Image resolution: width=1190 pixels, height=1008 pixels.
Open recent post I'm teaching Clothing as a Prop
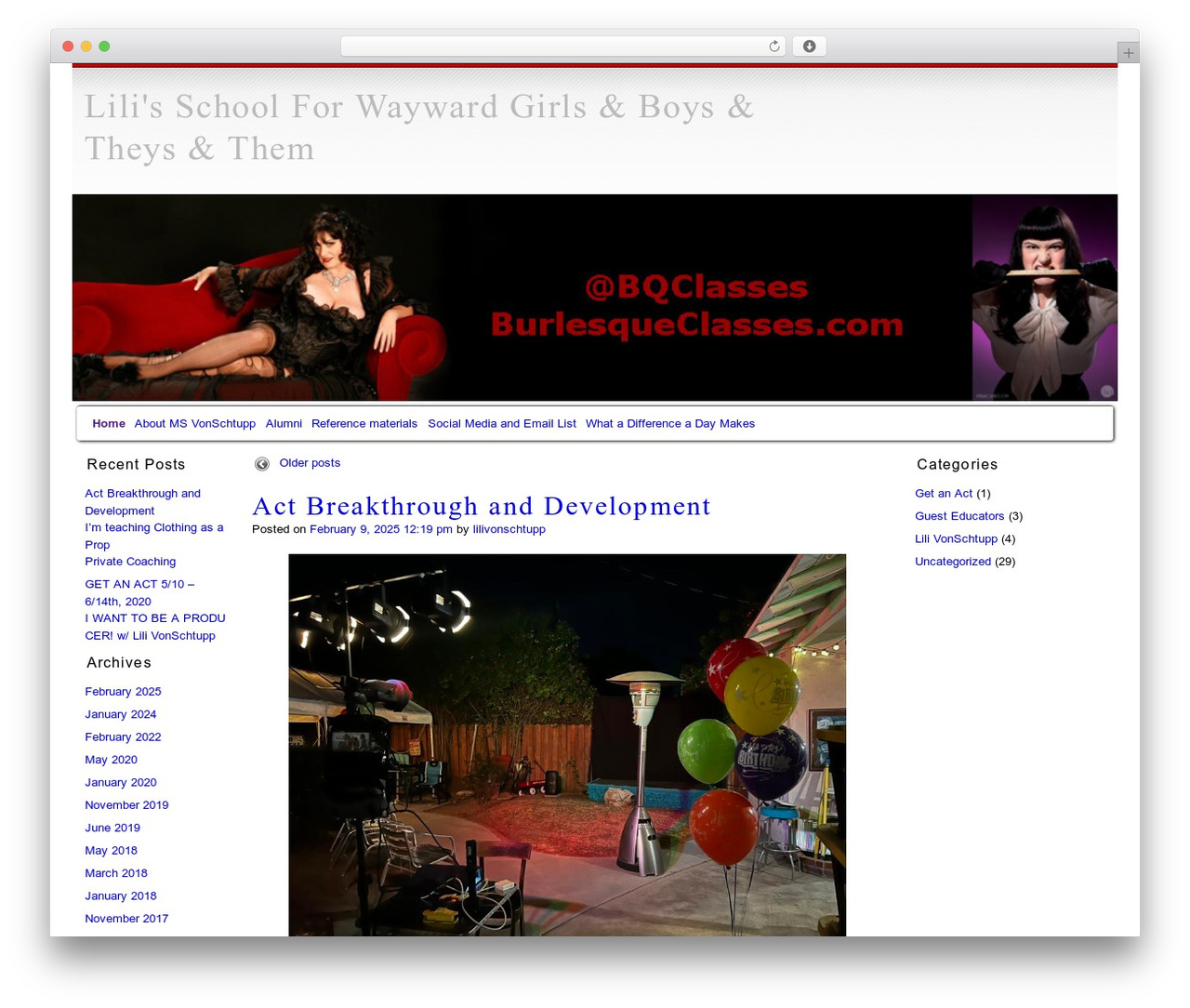(x=154, y=536)
